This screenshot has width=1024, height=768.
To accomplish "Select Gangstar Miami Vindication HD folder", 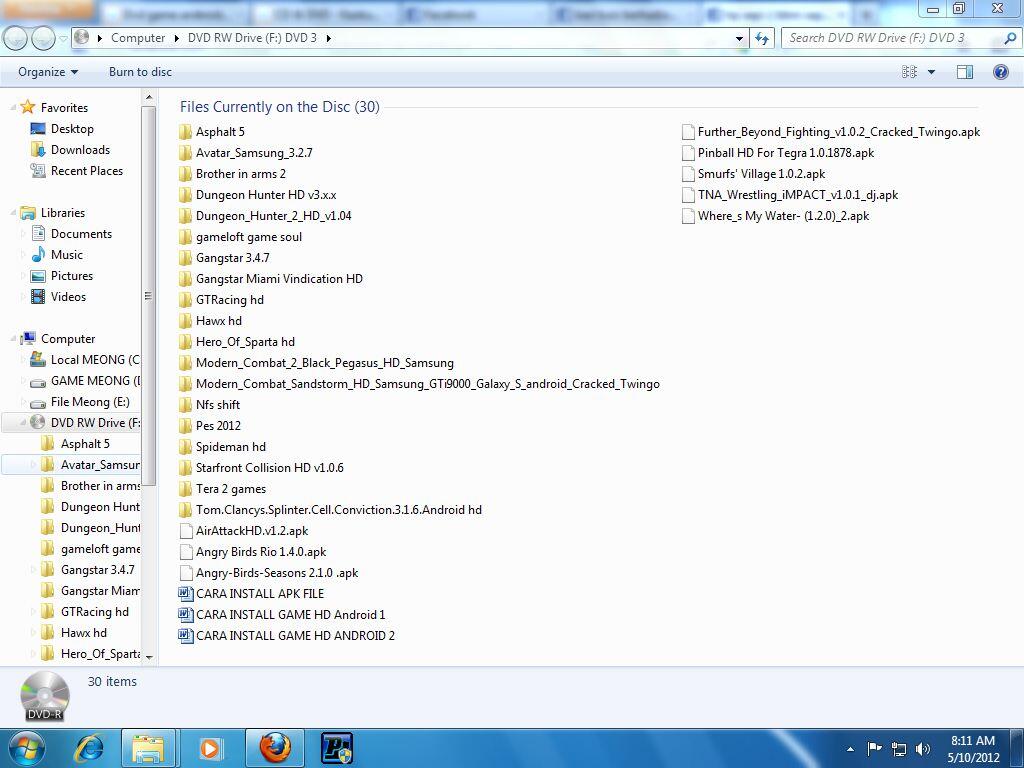I will coord(271,279).
